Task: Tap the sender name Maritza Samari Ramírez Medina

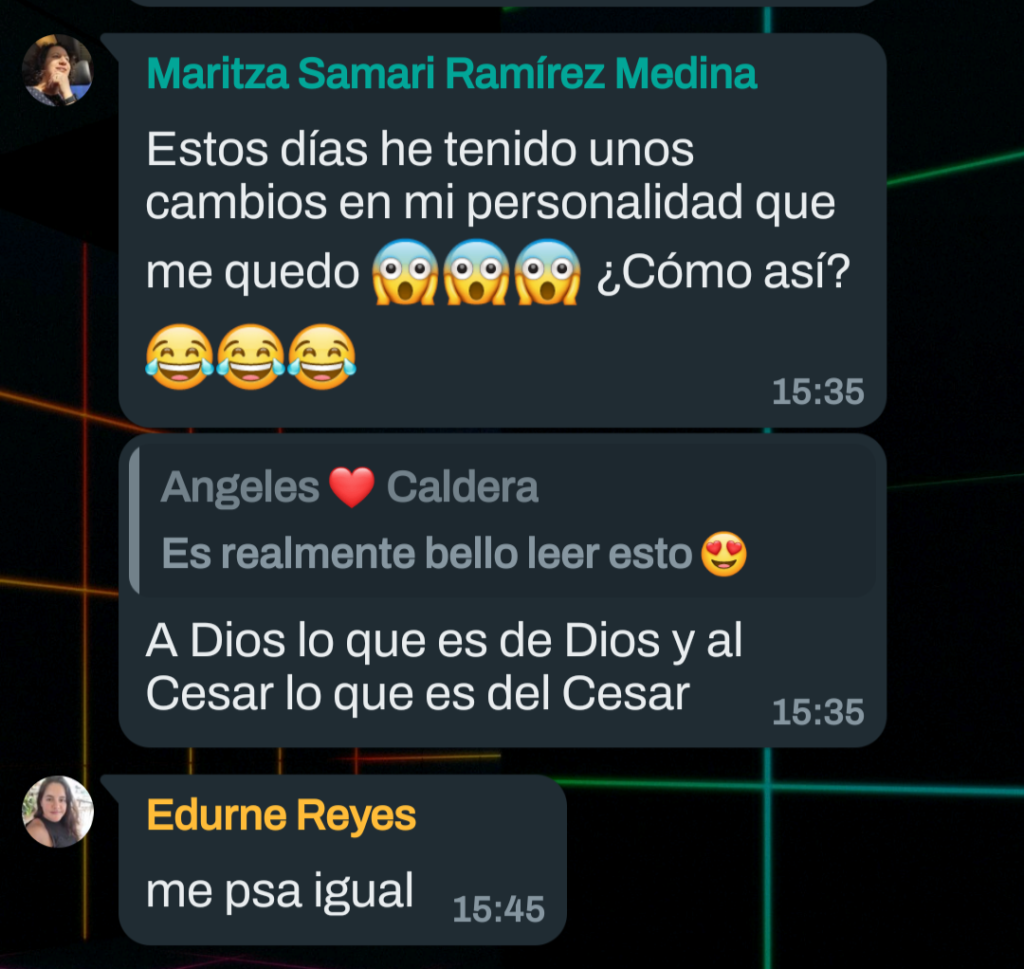Action: (451, 73)
